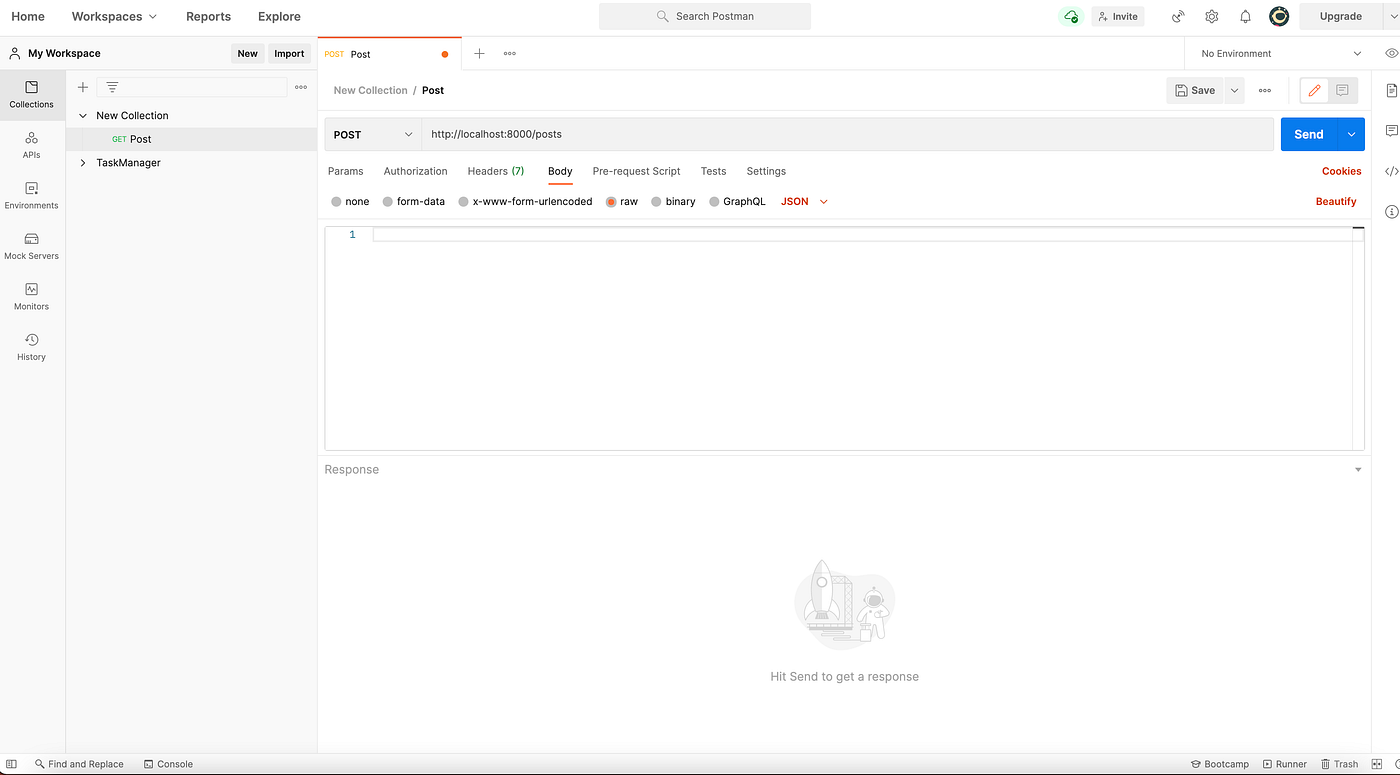This screenshot has width=1400, height=775.
Task: Open environment quick look with the eye icon
Action: click(1390, 53)
